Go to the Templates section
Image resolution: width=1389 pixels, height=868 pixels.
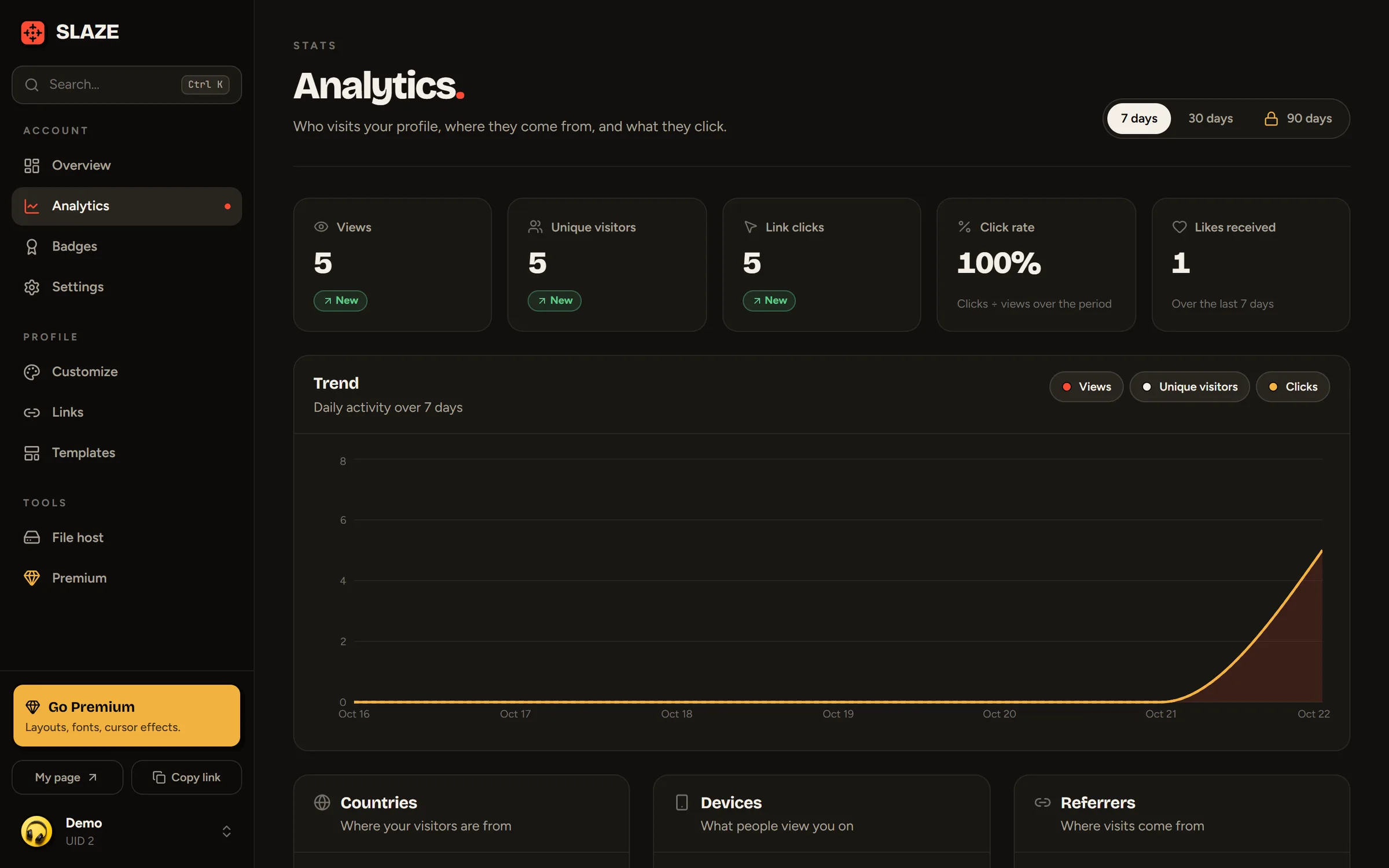coord(127,453)
